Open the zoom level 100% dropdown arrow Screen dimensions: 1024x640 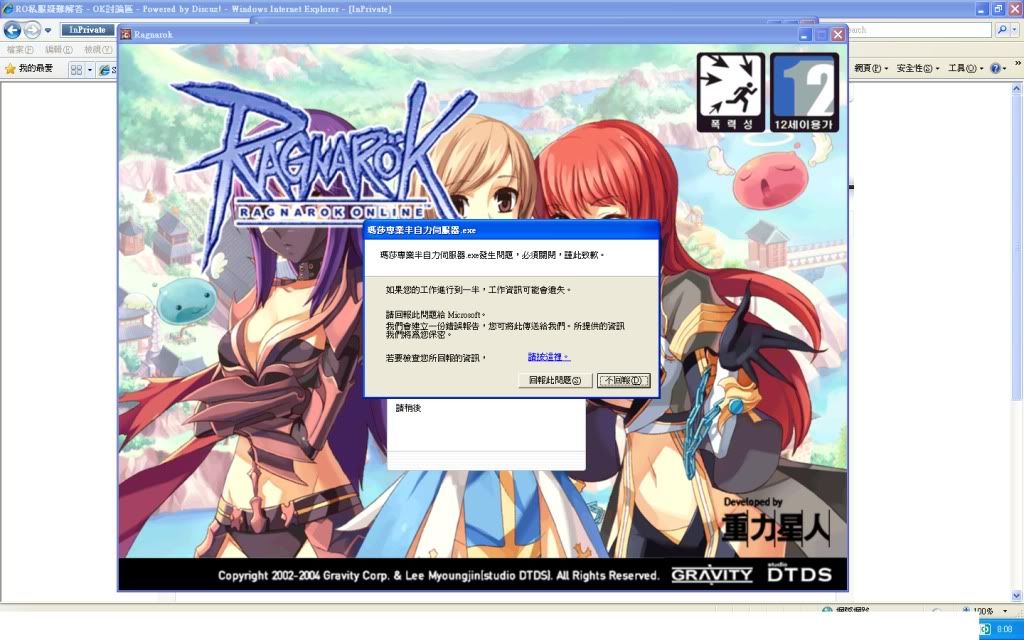pos(1005,611)
